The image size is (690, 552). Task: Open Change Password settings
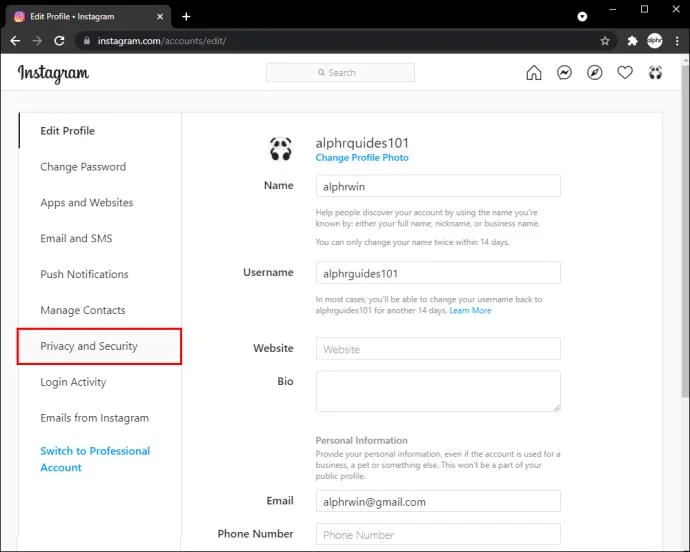[83, 167]
